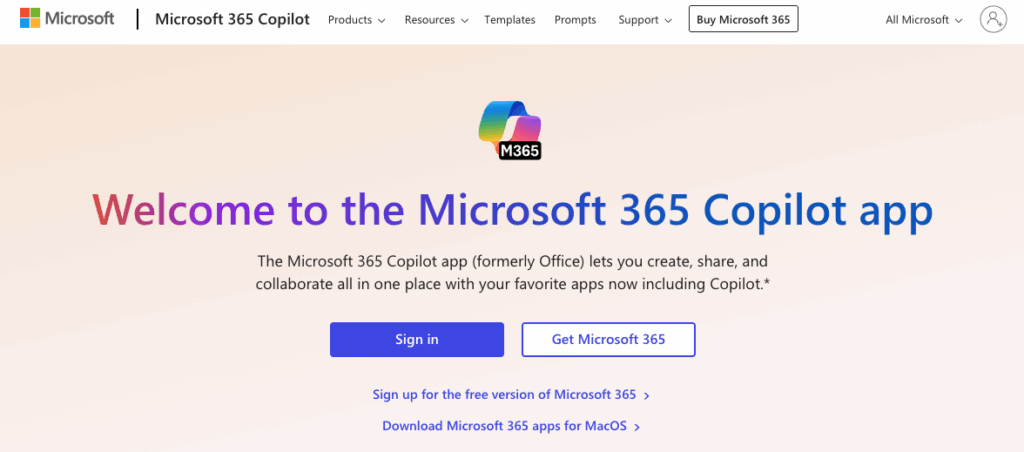Click the arrow after the free version link
1024x452 pixels.
coord(647,396)
